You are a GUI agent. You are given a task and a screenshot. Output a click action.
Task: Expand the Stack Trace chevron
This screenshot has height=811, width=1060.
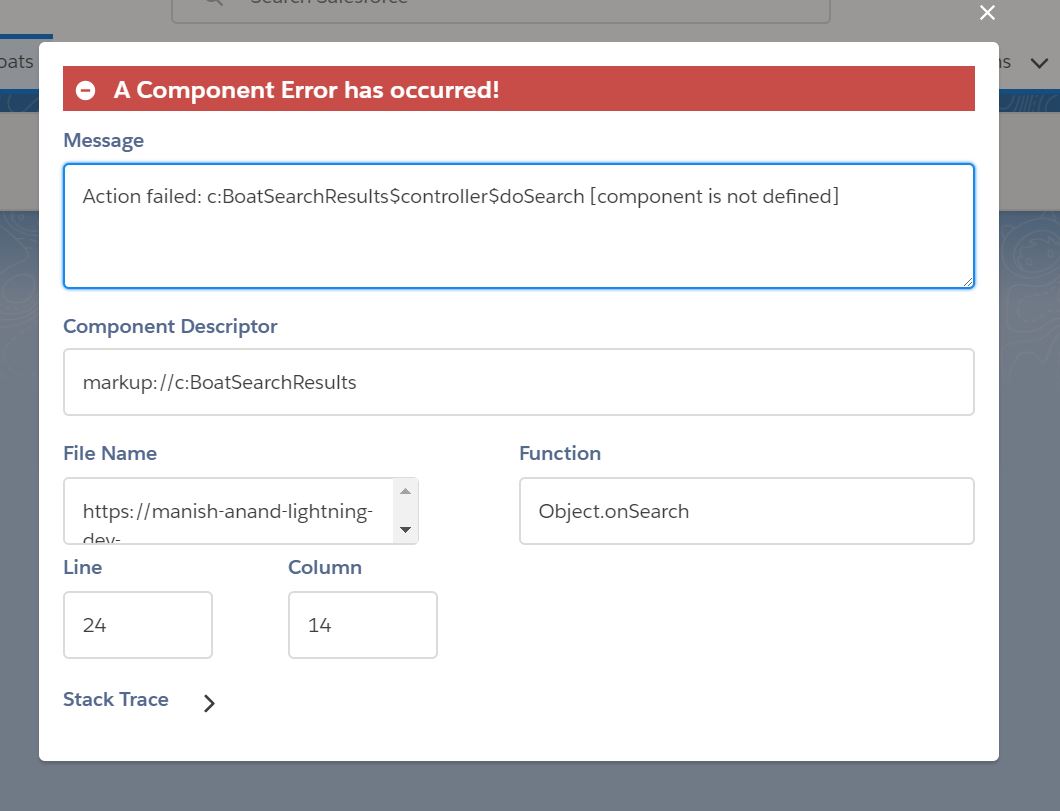tap(209, 703)
